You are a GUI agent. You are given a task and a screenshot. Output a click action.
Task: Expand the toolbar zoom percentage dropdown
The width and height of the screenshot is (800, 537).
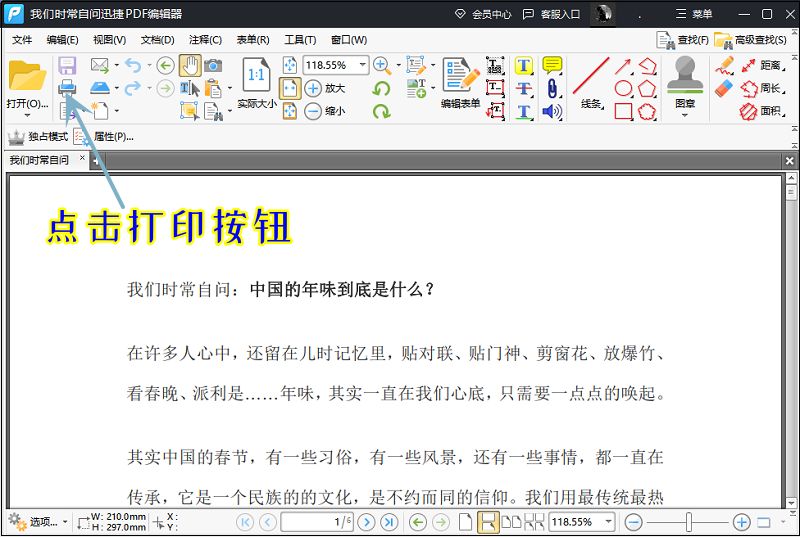(x=362, y=65)
